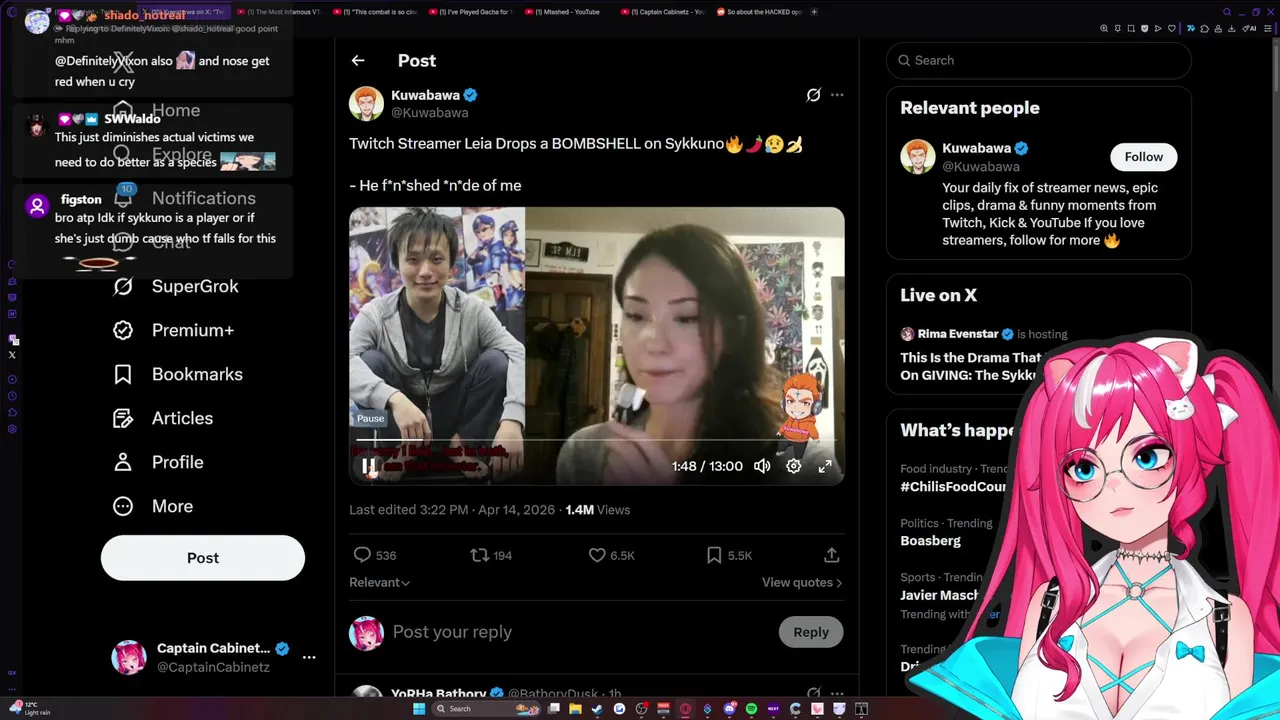Enter fullscreen on the video player
This screenshot has width=1280, height=720.
(825, 466)
